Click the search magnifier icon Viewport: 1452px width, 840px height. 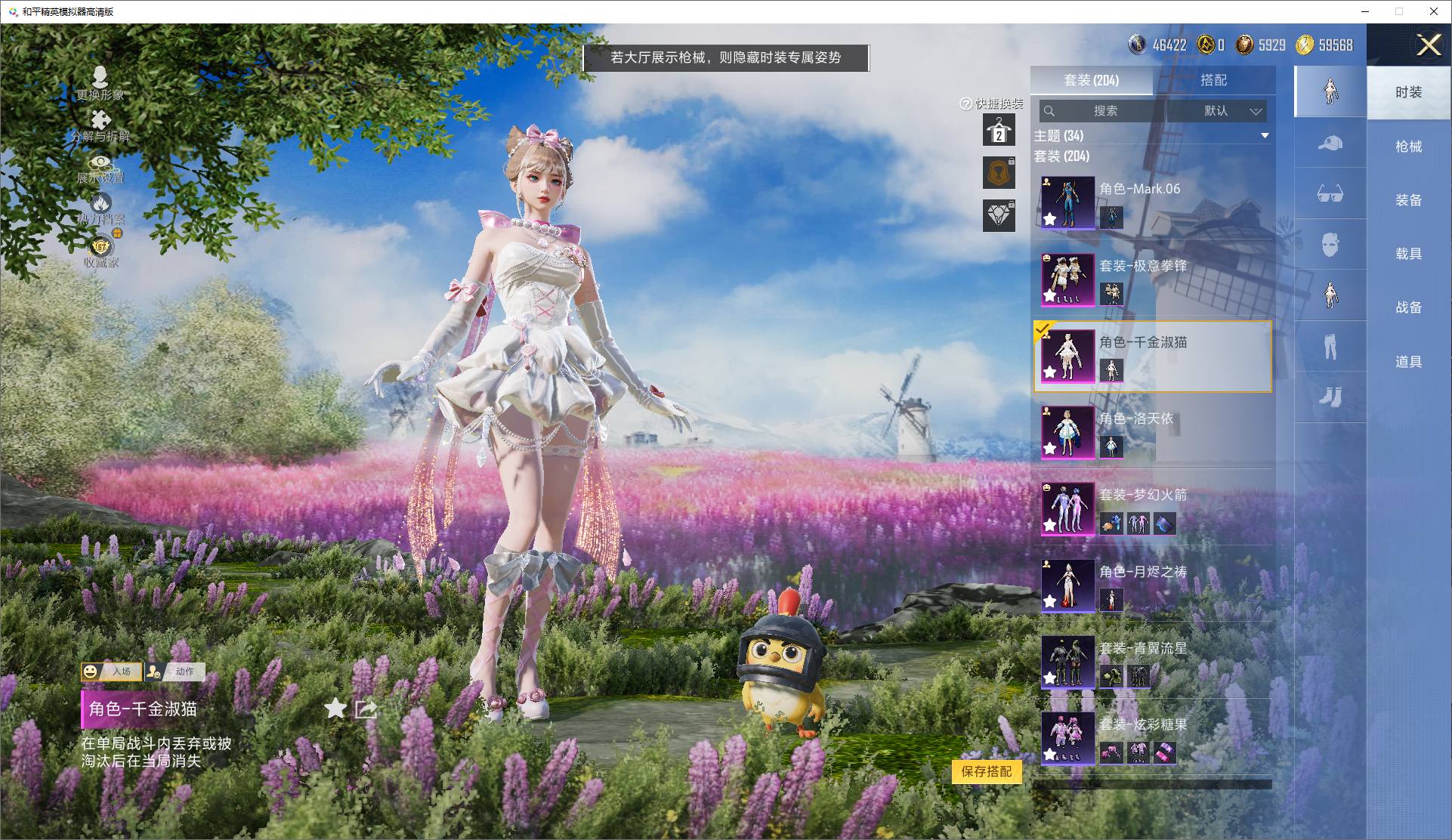pos(1049,111)
